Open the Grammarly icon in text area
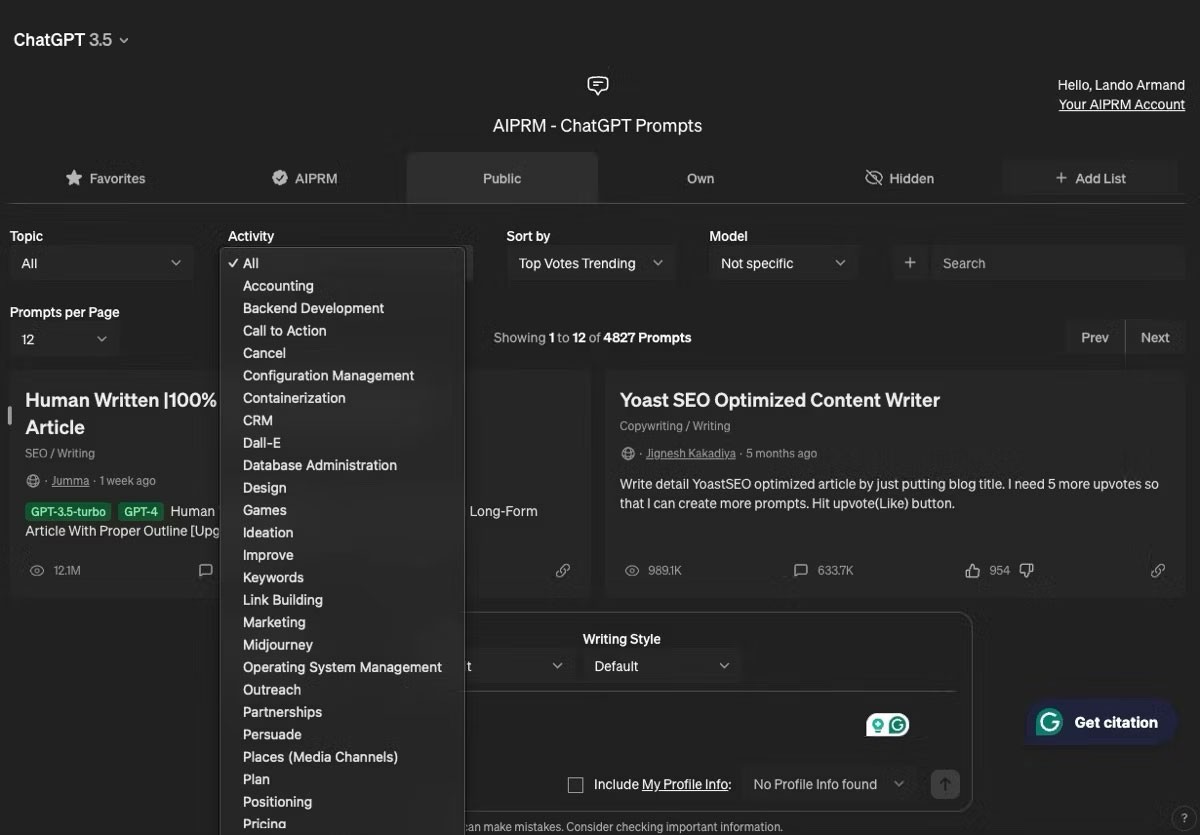The width and height of the screenshot is (1200, 835). 898,725
